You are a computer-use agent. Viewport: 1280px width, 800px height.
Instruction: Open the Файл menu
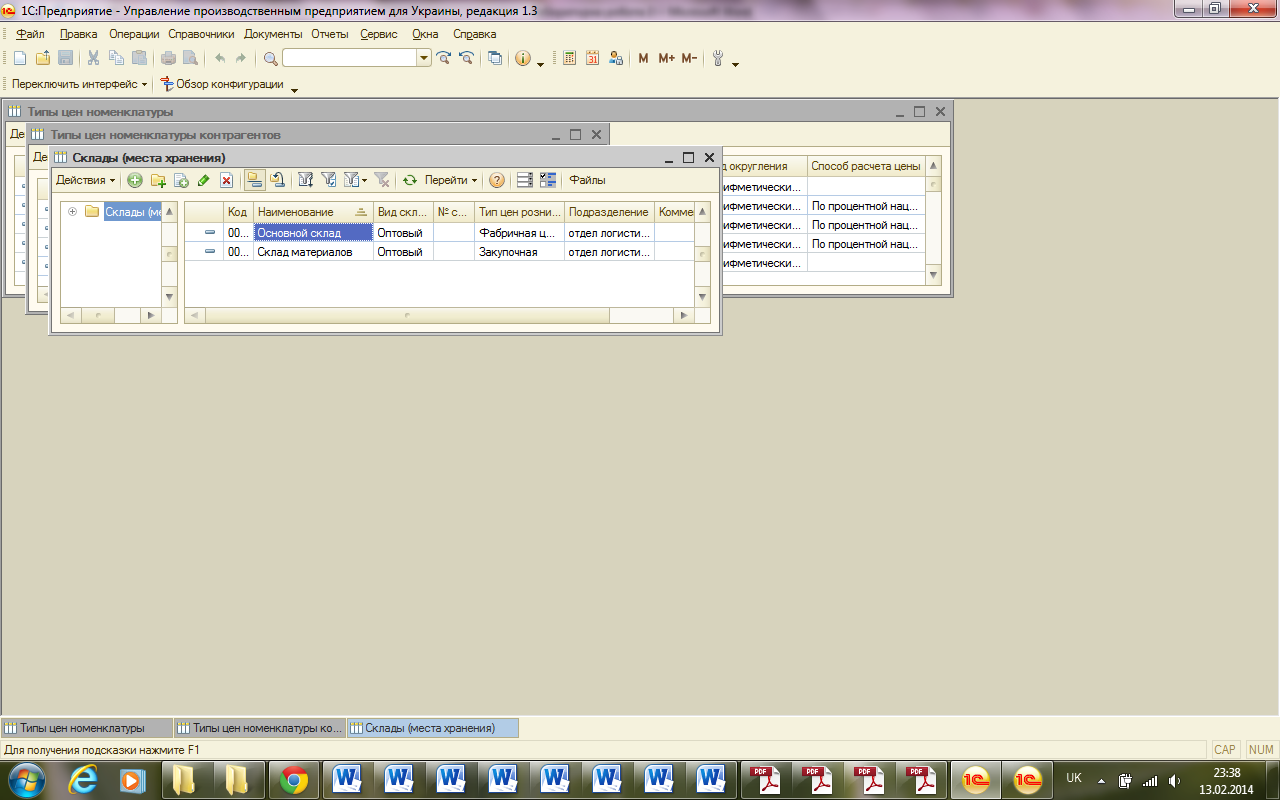pyautogui.click(x=31, y=34)
